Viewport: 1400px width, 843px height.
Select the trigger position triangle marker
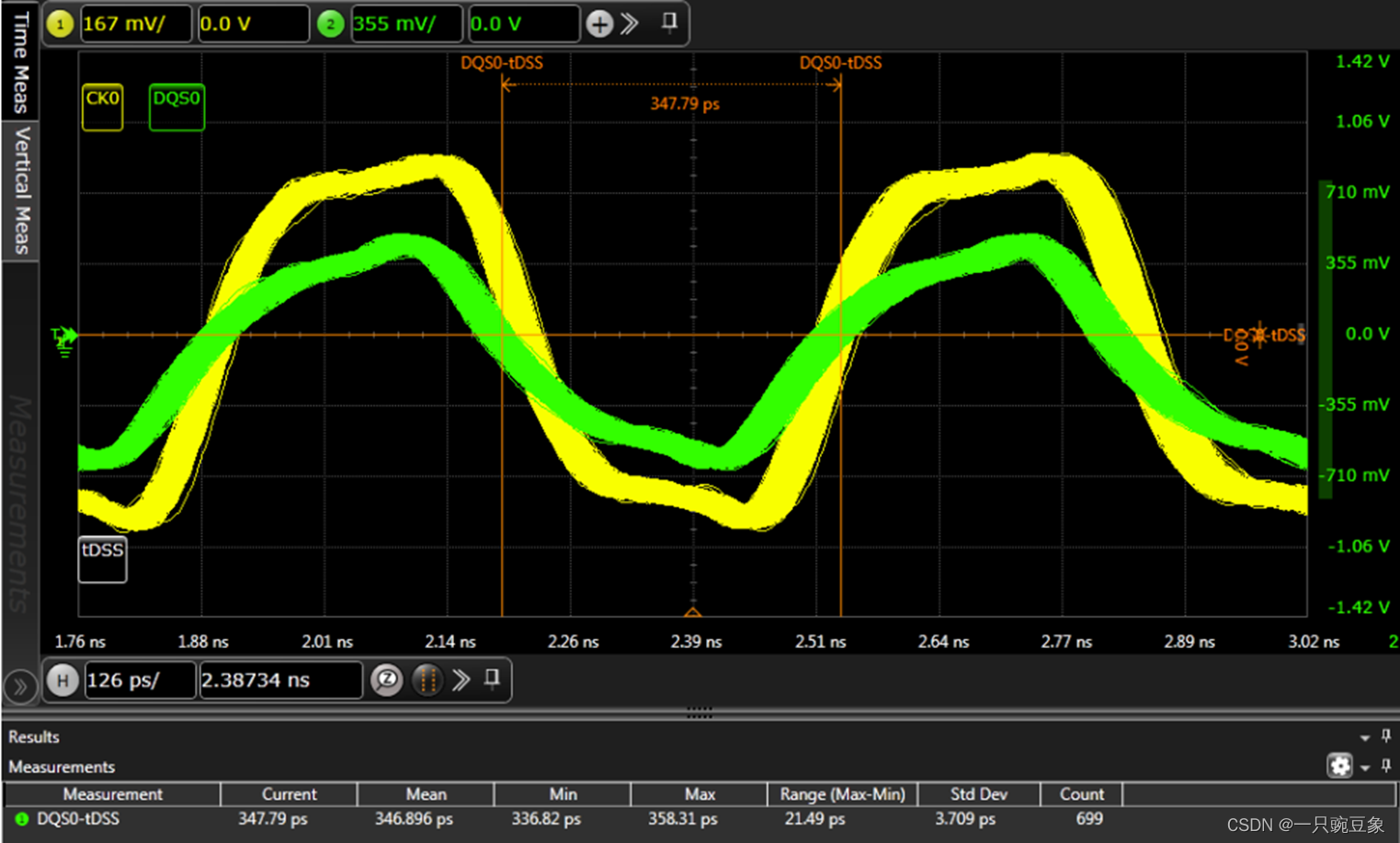pos(693,611)
